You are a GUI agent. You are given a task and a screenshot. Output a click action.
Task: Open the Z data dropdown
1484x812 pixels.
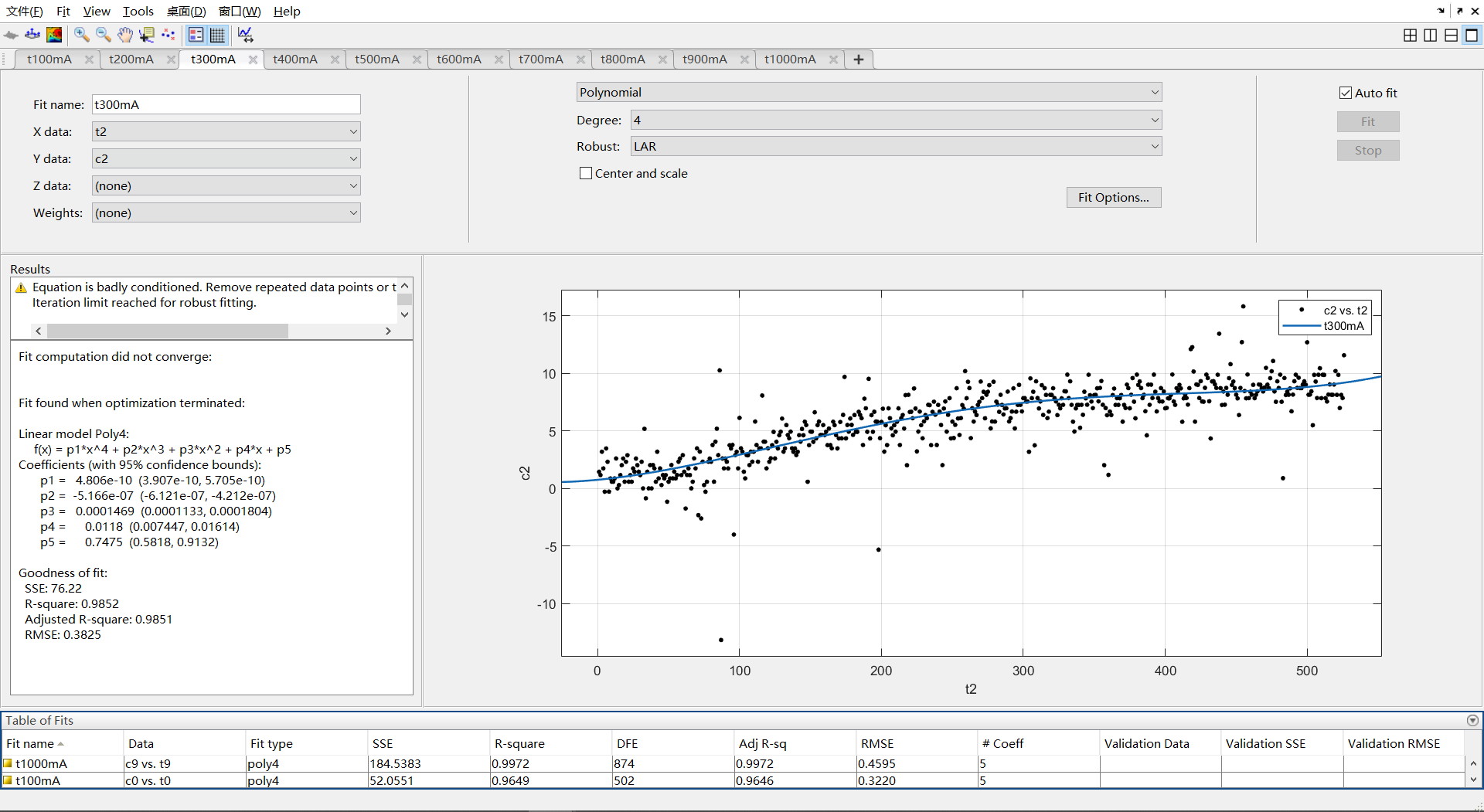click(226, 185)
